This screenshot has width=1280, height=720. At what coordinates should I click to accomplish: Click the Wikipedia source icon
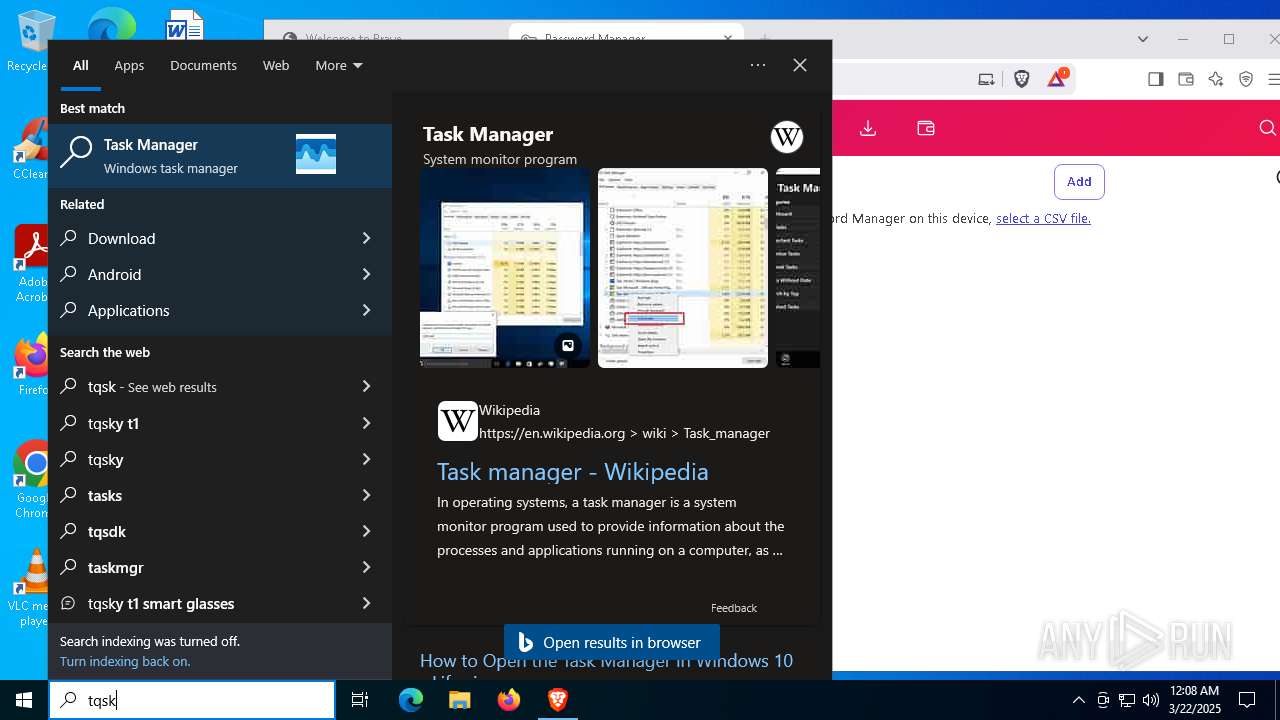[457, 421]
